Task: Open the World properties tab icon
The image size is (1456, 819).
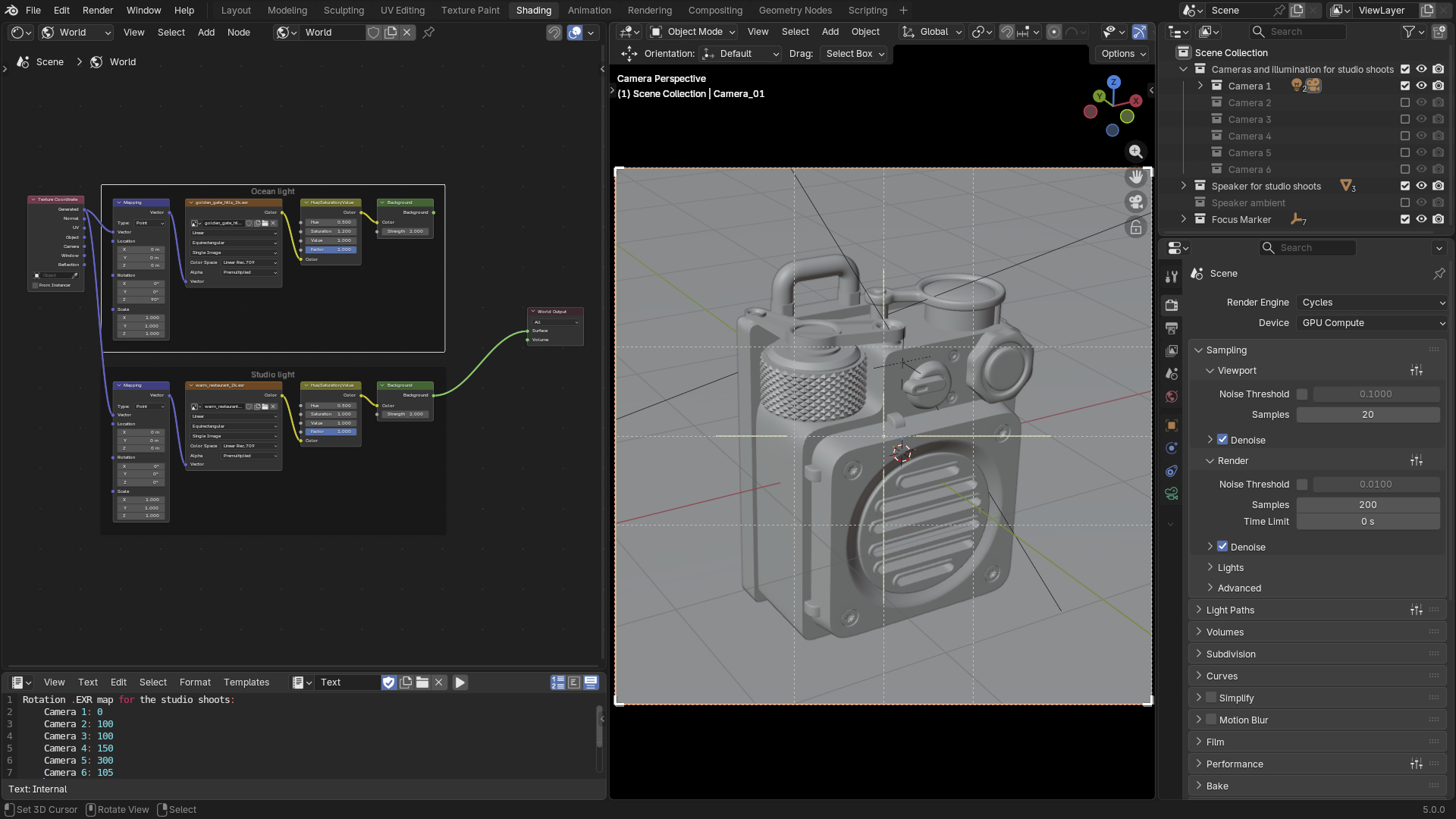Action: (1172, 397)
